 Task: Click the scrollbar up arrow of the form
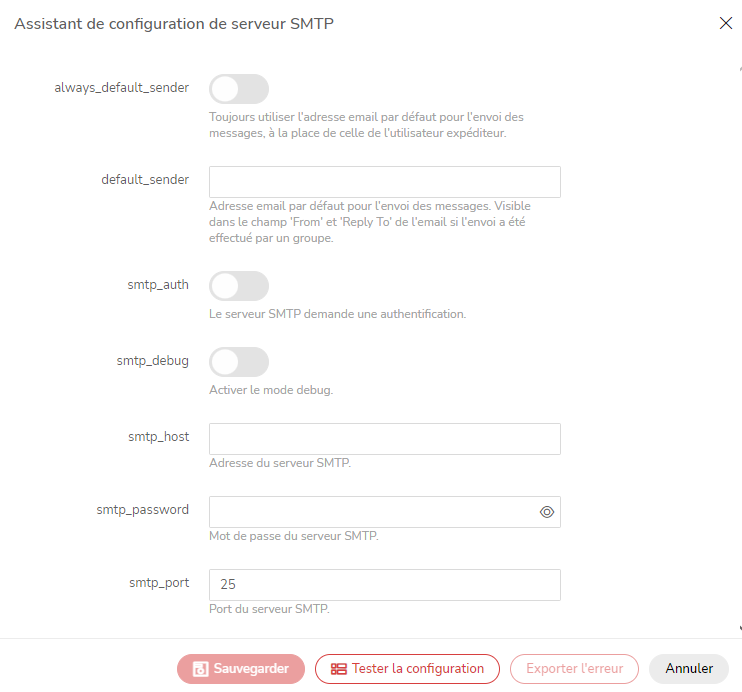[x=740, y=70]
